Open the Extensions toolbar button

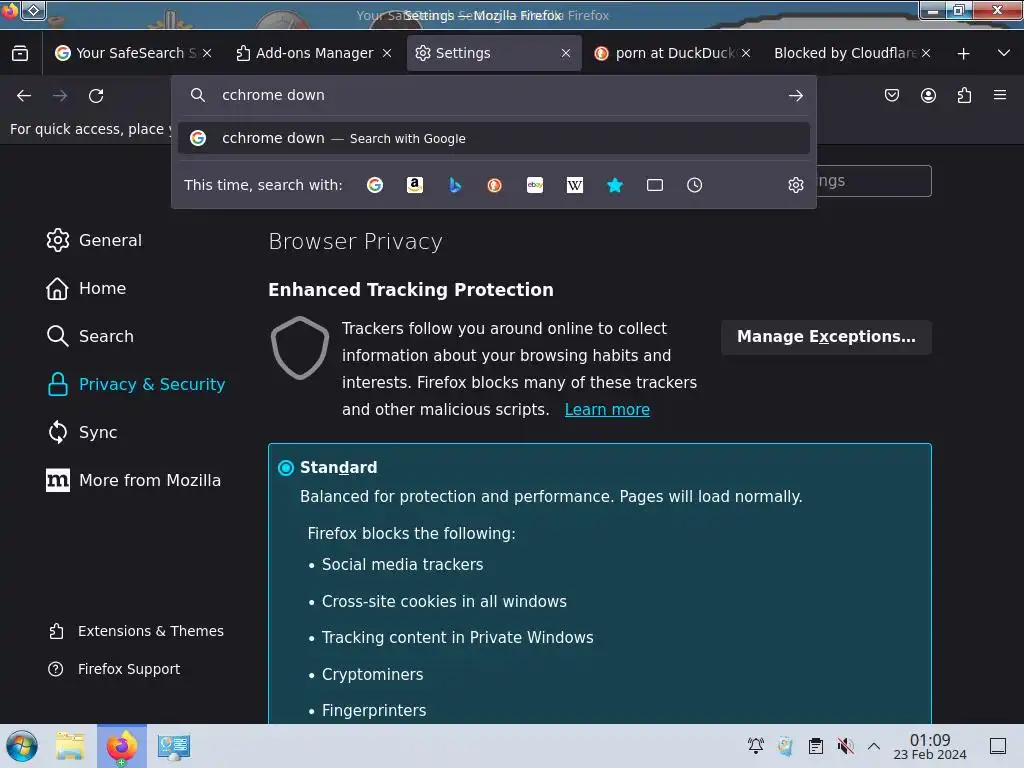coord(964,95)
